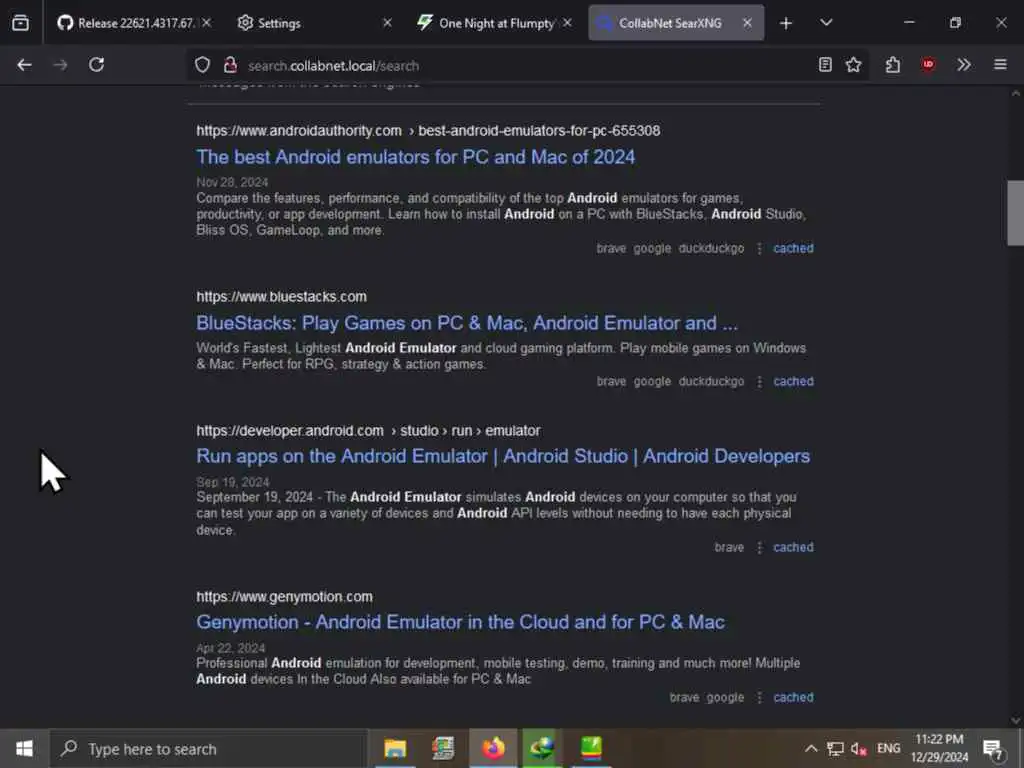Open BlueStacks: Play Games on PC result

(x=467, y=323)
